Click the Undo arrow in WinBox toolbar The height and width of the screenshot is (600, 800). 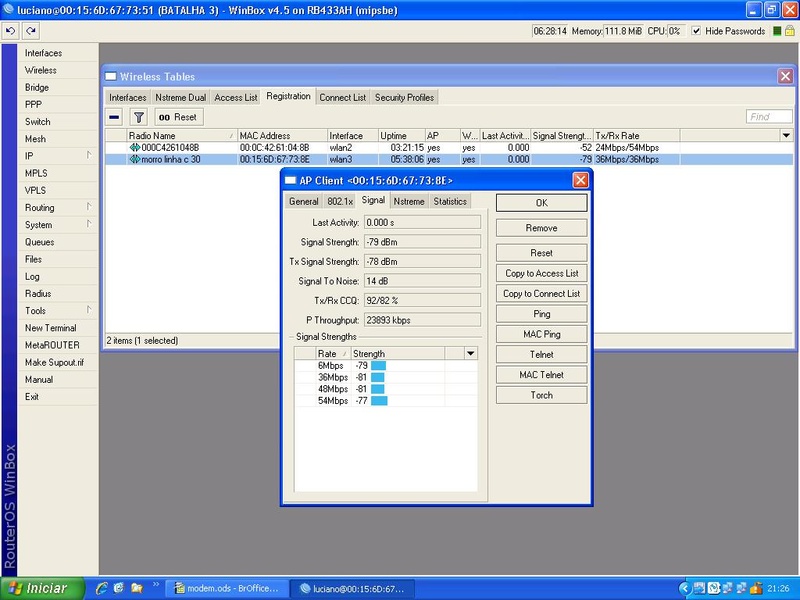point(10,31)
